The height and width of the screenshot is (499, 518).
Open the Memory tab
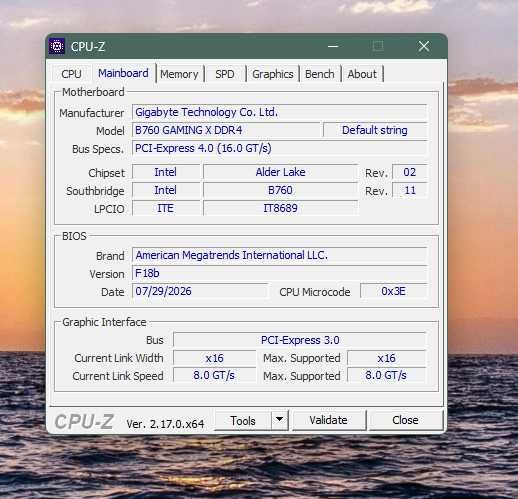click(179, 74)
